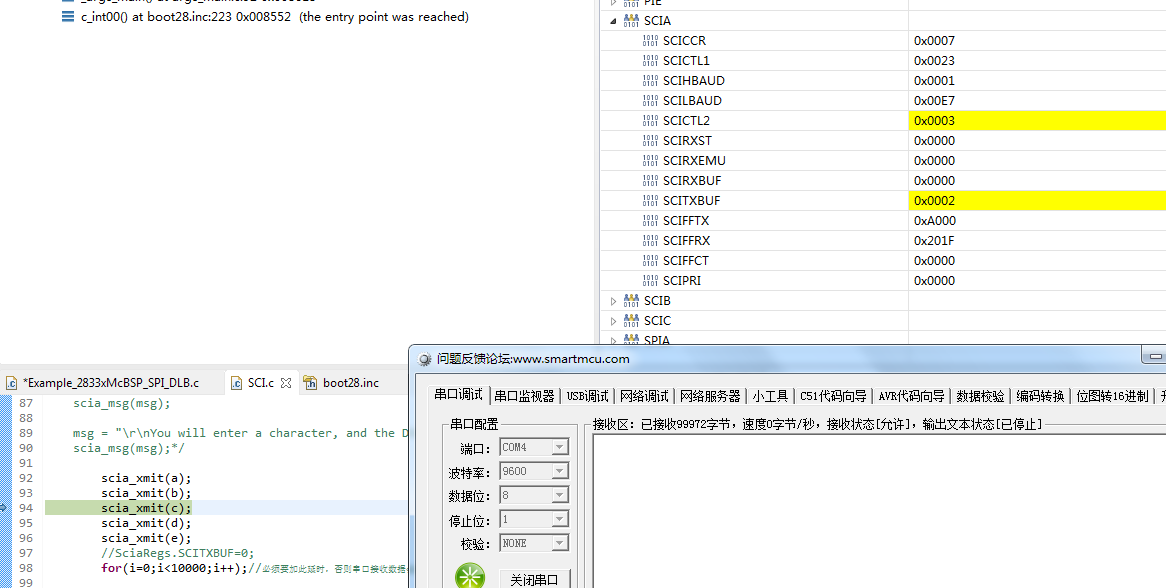Click the serial tool window gear icon
This screenshot has height=588, width=1166.
coord(425,359)
